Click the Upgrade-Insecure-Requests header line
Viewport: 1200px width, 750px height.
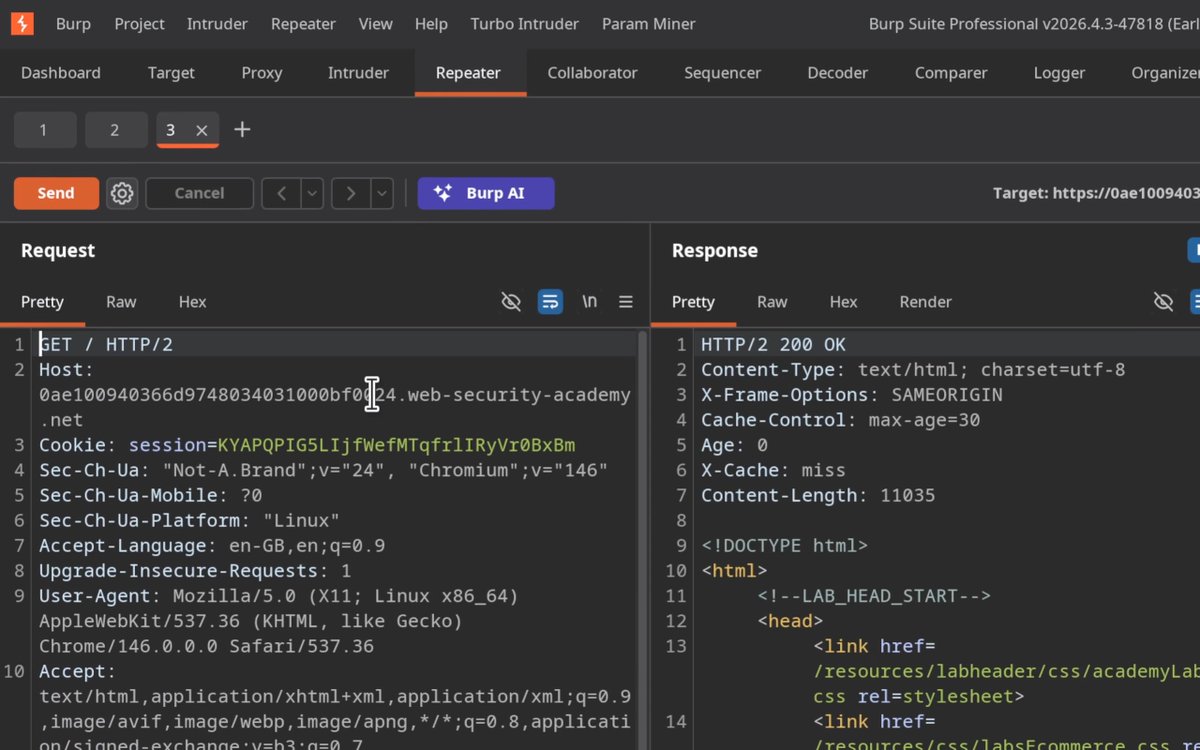click(195, 571)
